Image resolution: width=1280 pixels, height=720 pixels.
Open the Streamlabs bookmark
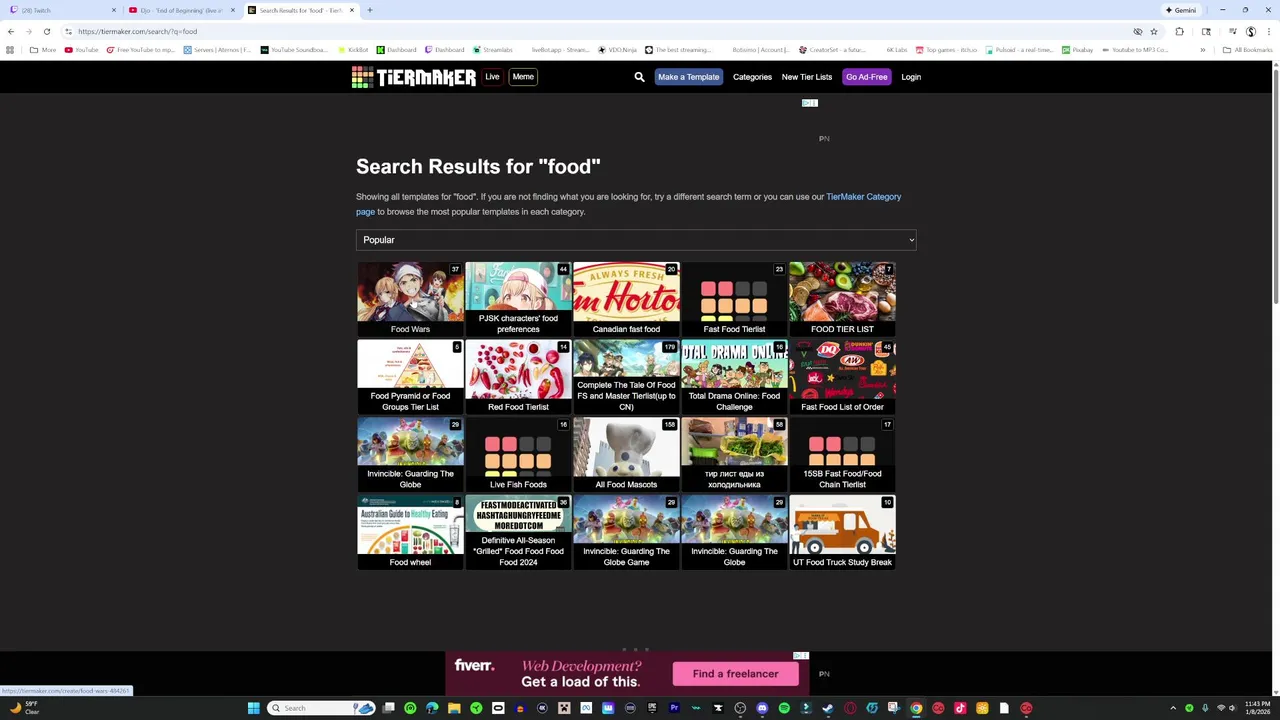pyautogui.click(x=492, y=50)
